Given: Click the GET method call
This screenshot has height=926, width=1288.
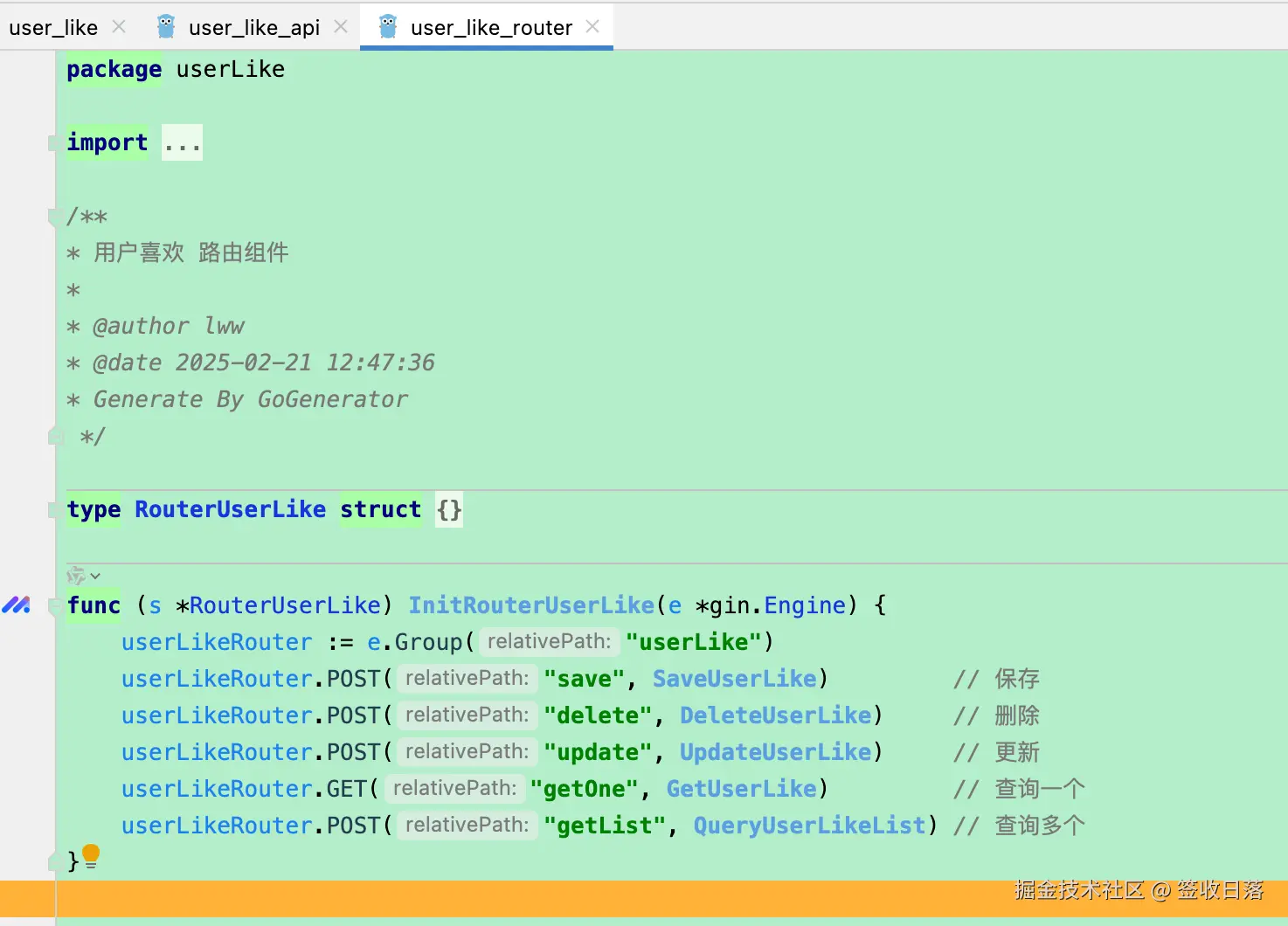Looking at the screenshot, I should [x=346, y=789].
